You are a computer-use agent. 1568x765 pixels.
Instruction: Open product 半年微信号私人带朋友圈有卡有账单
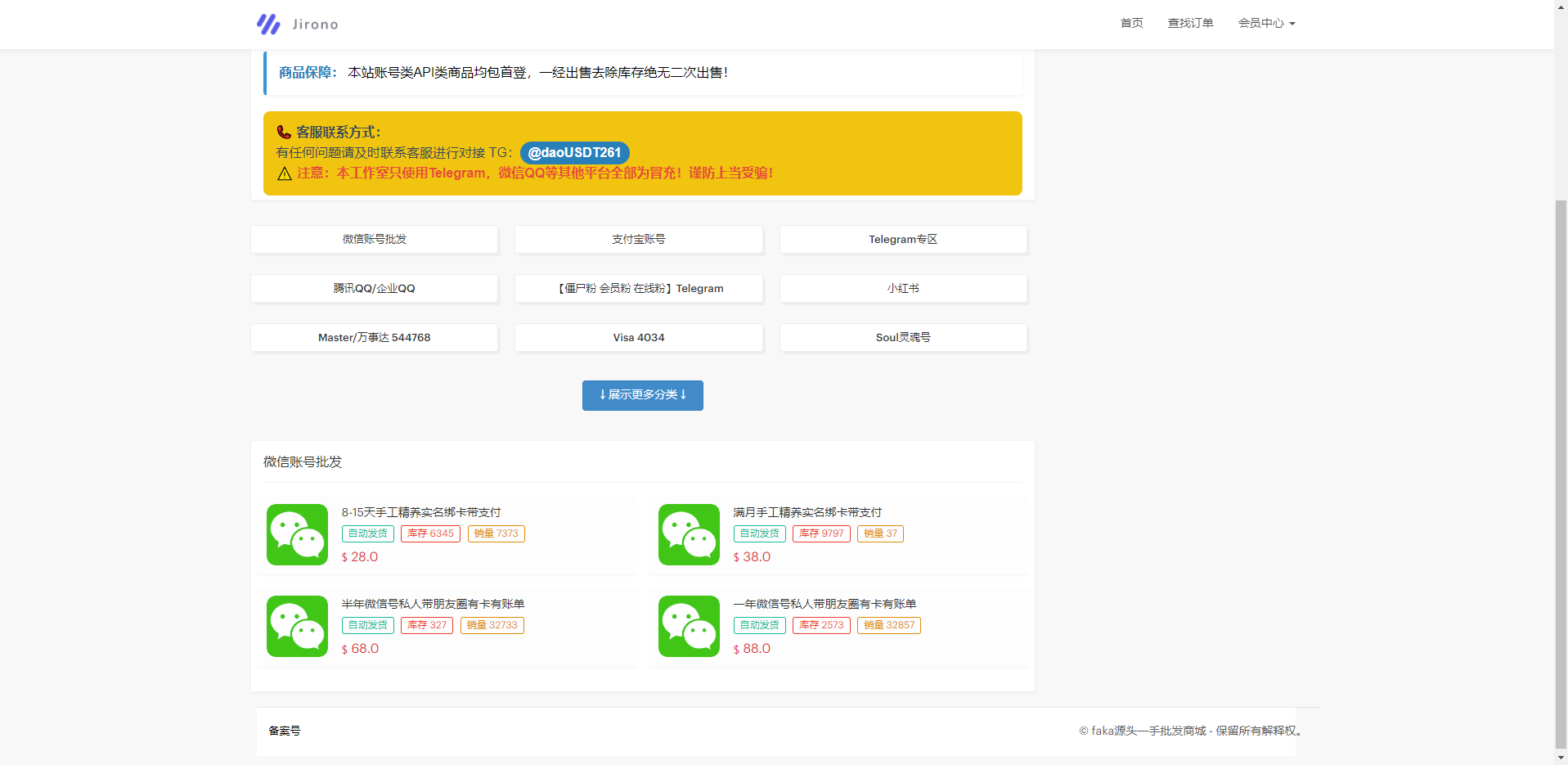tap(433, 604)
